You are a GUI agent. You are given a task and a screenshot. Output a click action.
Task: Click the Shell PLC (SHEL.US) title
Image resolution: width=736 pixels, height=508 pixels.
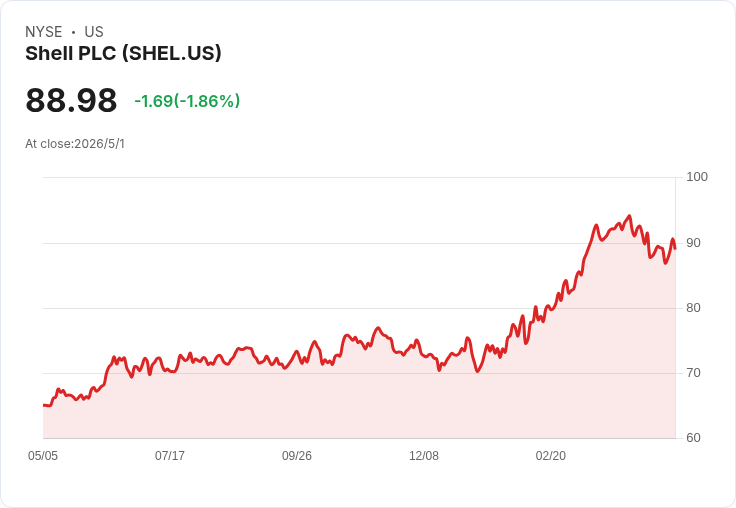(123, 54)
